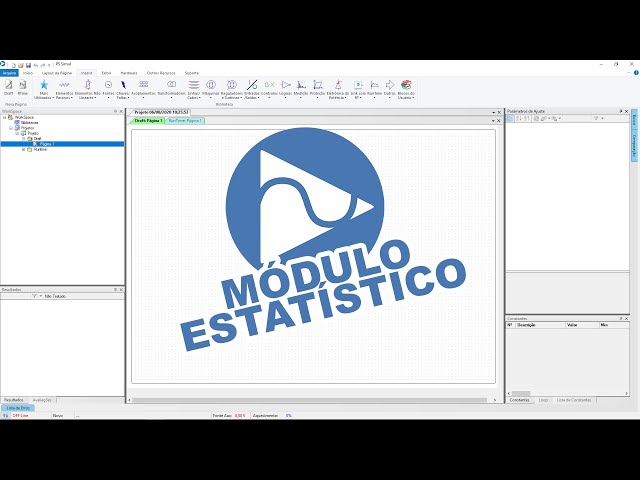640x480 pixels.
Task: Open the Controles library
Action: click(x=269, y=88)
